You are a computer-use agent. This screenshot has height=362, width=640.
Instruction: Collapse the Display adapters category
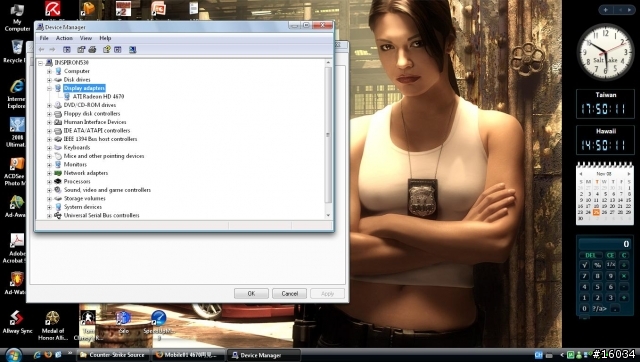[x=49, y=88]
